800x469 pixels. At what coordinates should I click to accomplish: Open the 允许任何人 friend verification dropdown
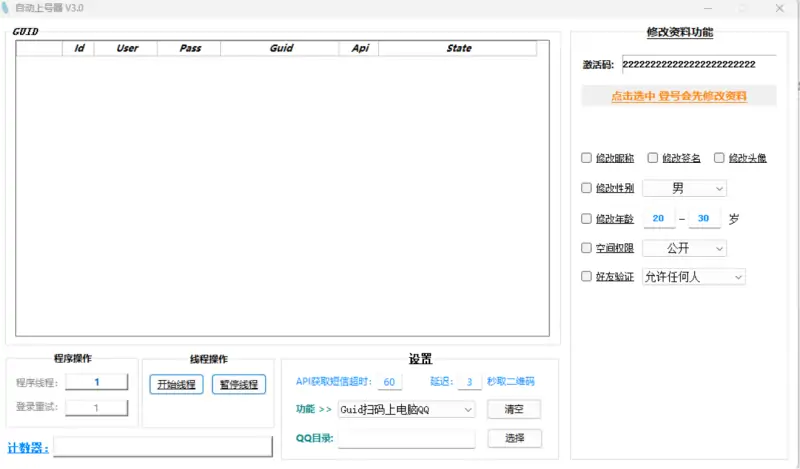693,277
